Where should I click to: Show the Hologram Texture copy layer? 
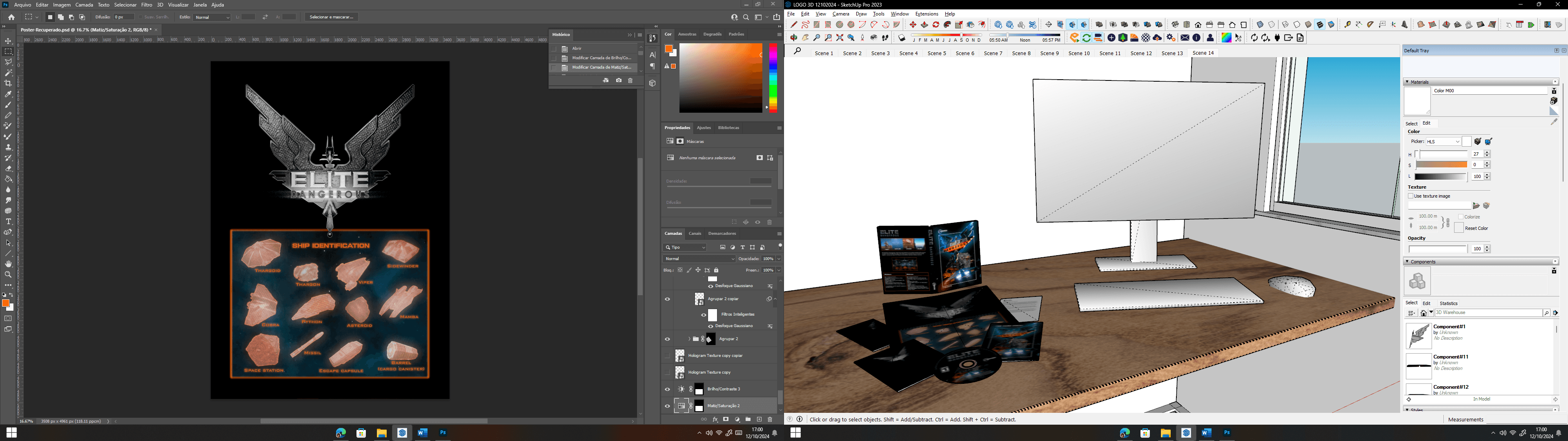pyautogui.click(x=668, y=372)
